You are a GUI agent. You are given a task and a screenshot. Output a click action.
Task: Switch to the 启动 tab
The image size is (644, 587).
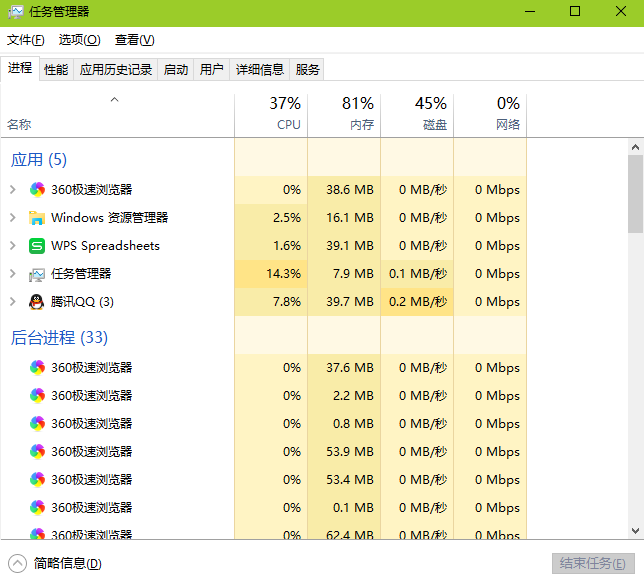pyautogui.click(x=176, y=69)
